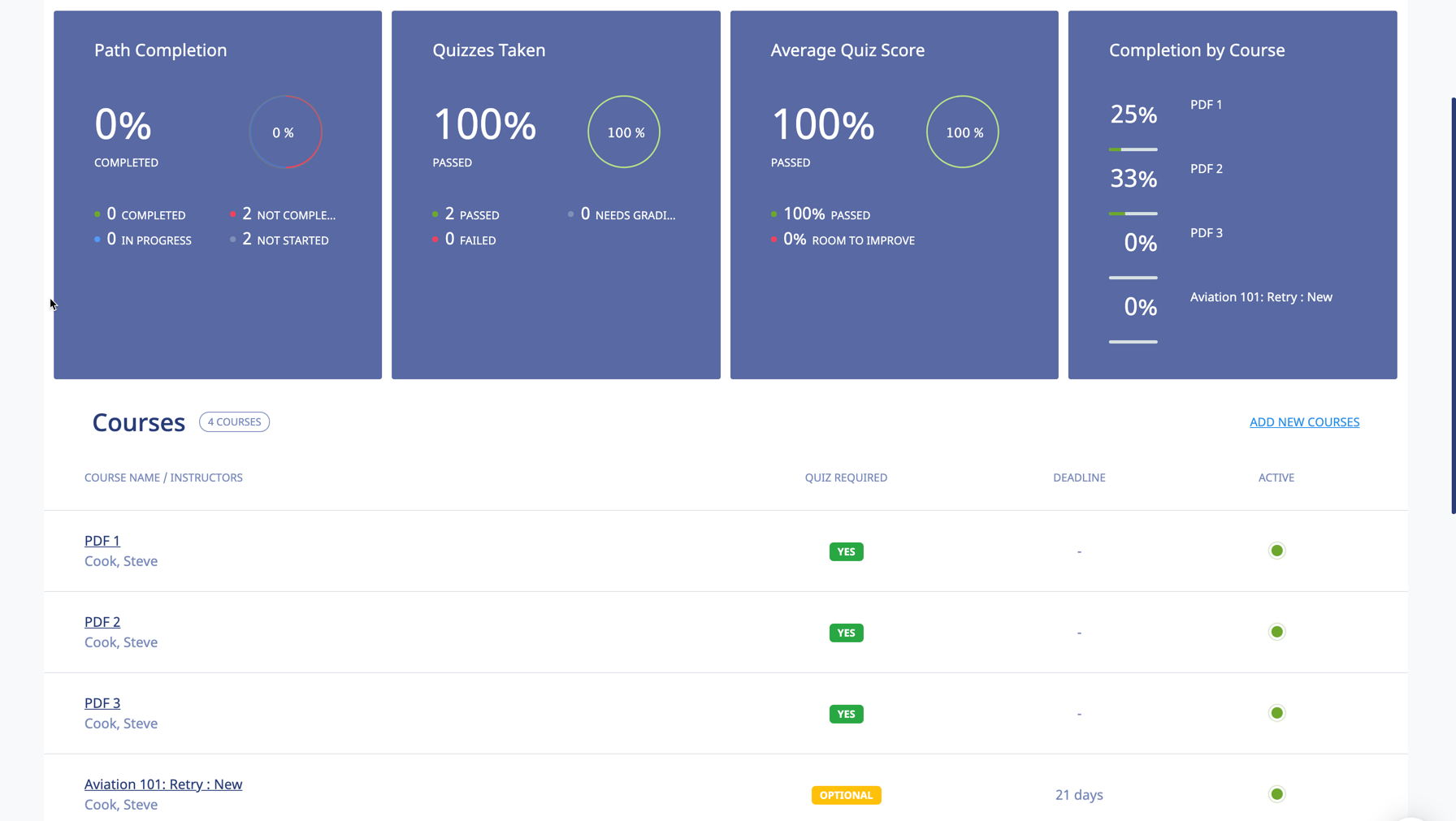Screen dimensions: 1456x821
Task: Click the 4 COURSES count badge
Action: 234,421
